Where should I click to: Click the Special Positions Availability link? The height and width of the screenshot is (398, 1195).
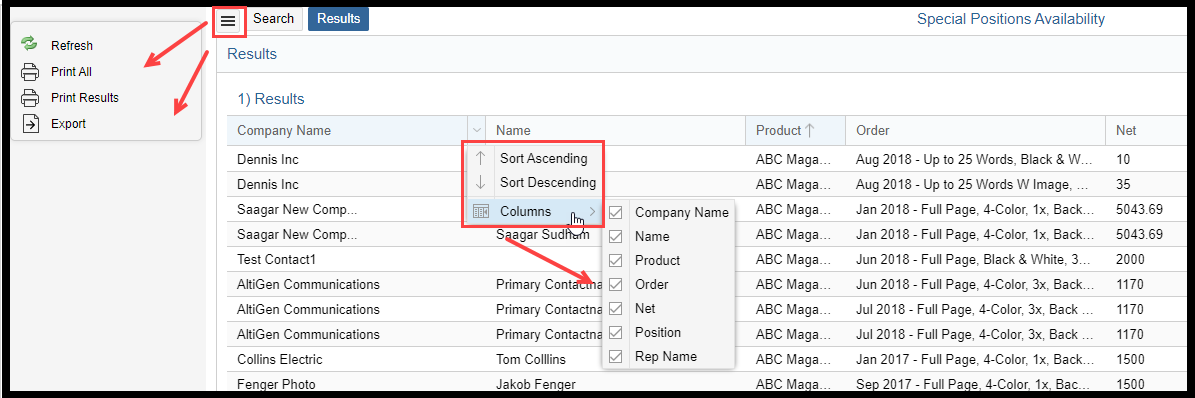click(x=1011, y=19)
